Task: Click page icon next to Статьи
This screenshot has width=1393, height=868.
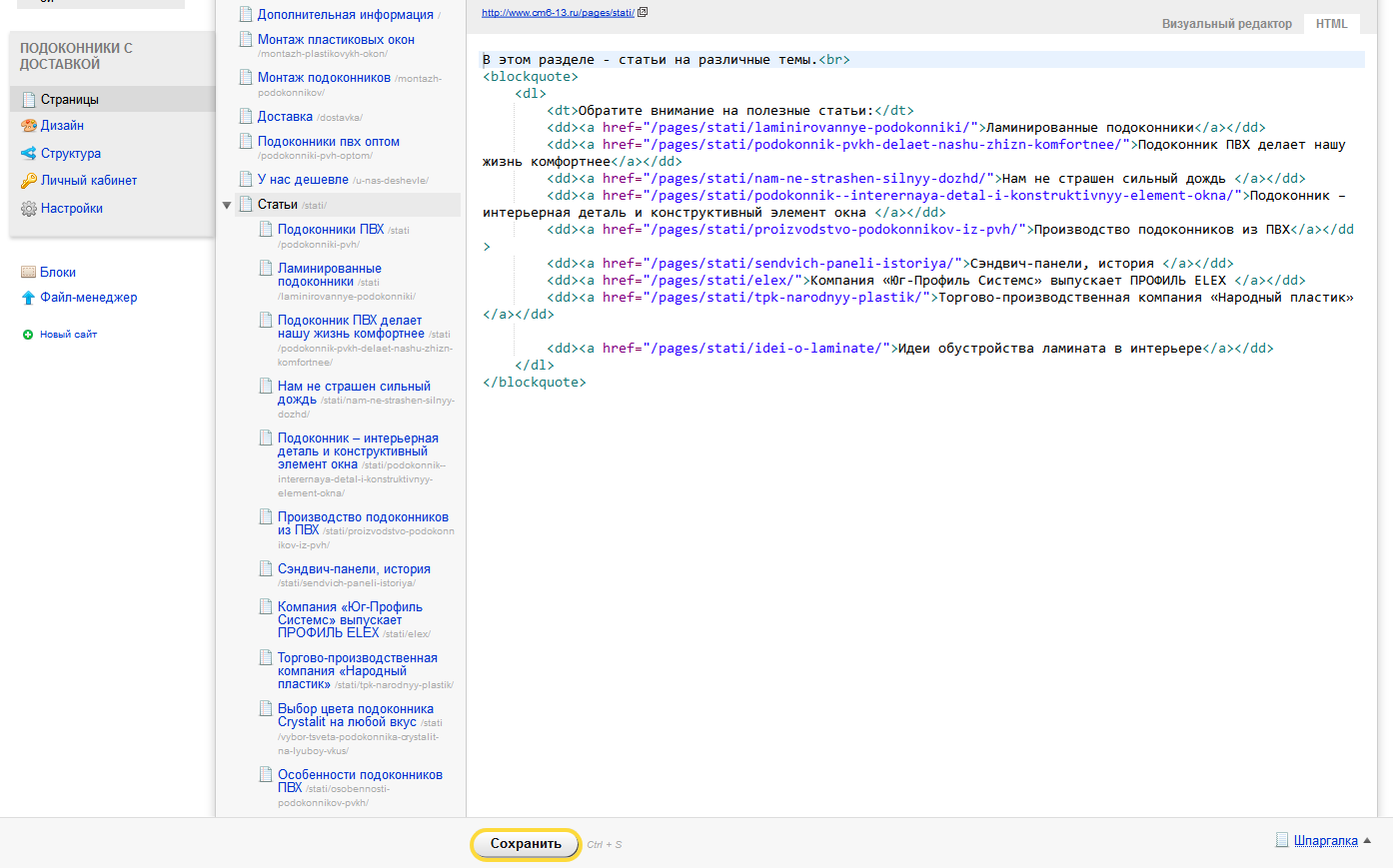Action: tap(246, 204)
